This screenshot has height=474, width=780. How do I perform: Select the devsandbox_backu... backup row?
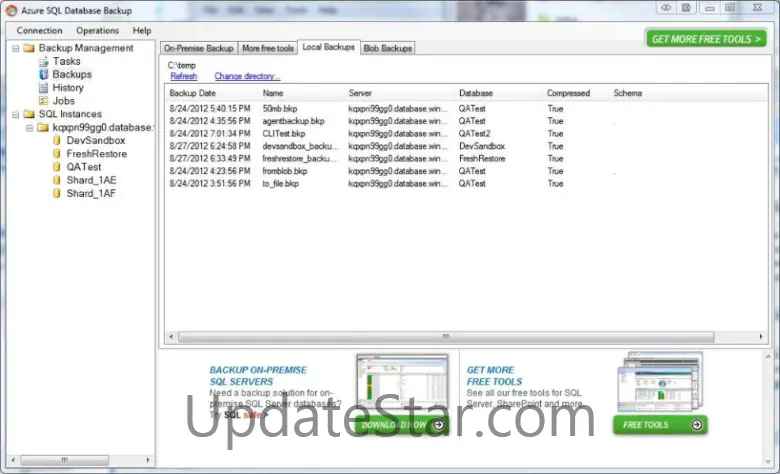point(467,146)
